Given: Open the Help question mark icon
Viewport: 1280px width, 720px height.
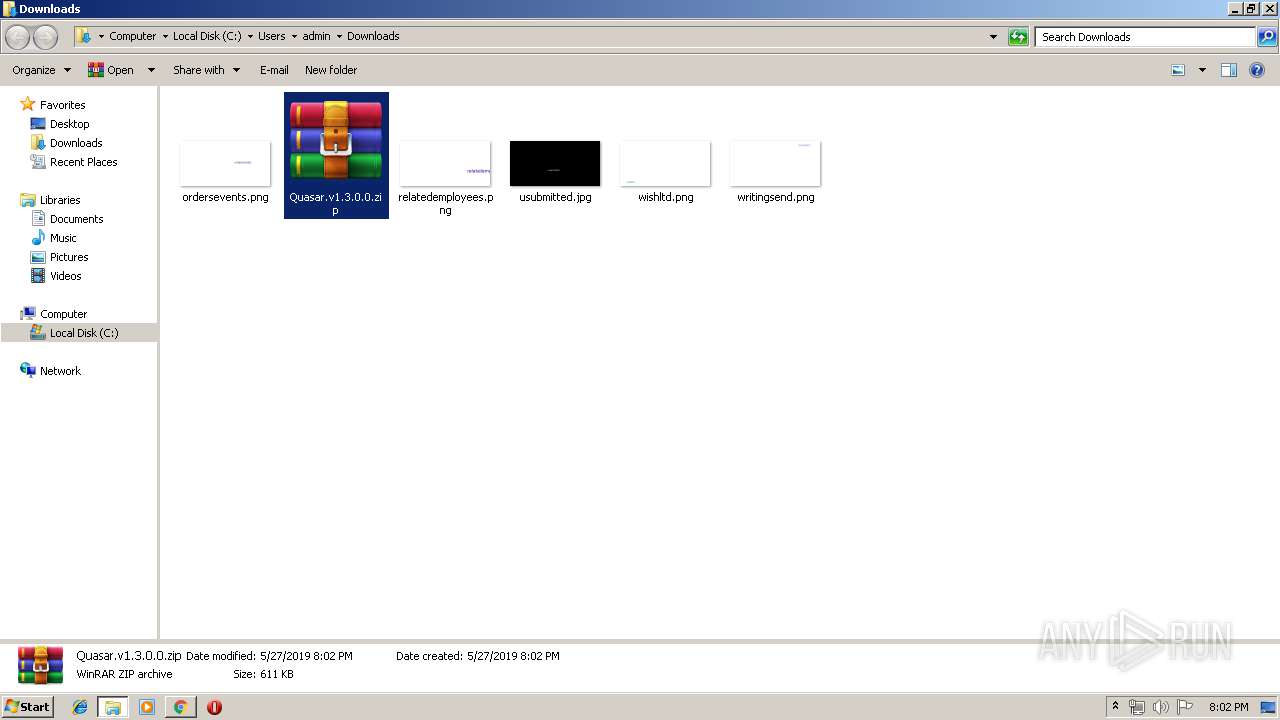Looking at the screenshot, I should 1258,70.
